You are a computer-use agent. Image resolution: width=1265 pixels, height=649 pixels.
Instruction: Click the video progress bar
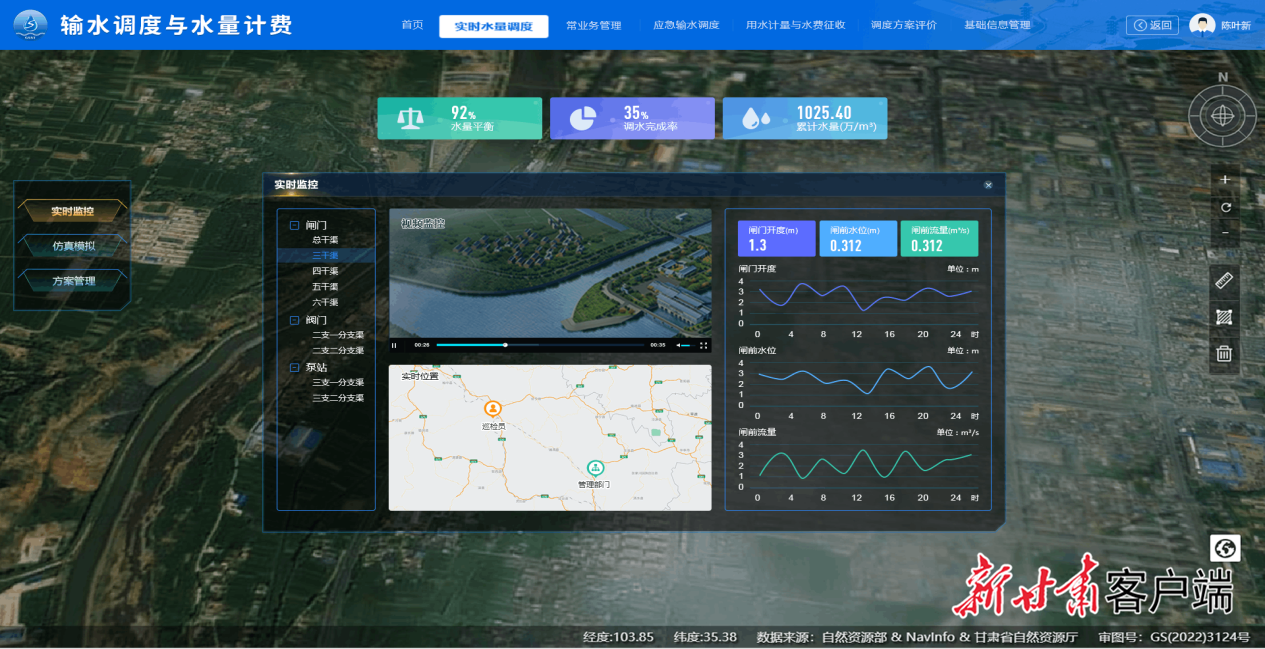pyautogui.click(x=540, y=345)
